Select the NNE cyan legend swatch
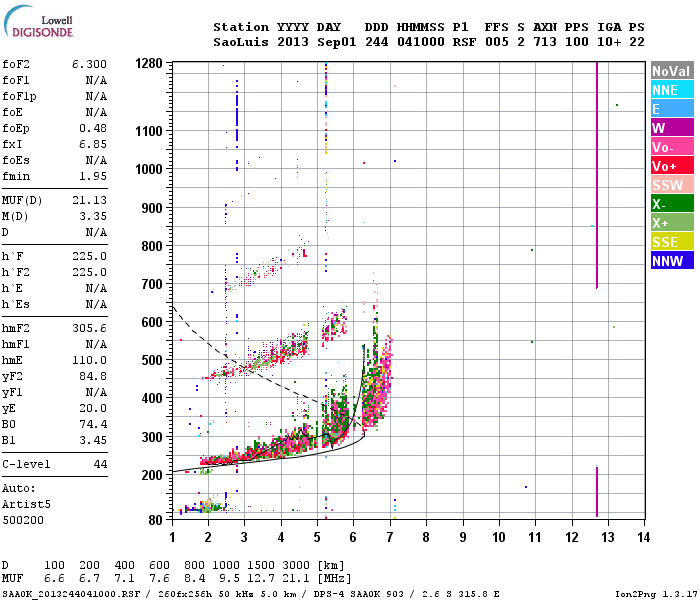The height and width of the screenshot is (600, 700). 672,90
